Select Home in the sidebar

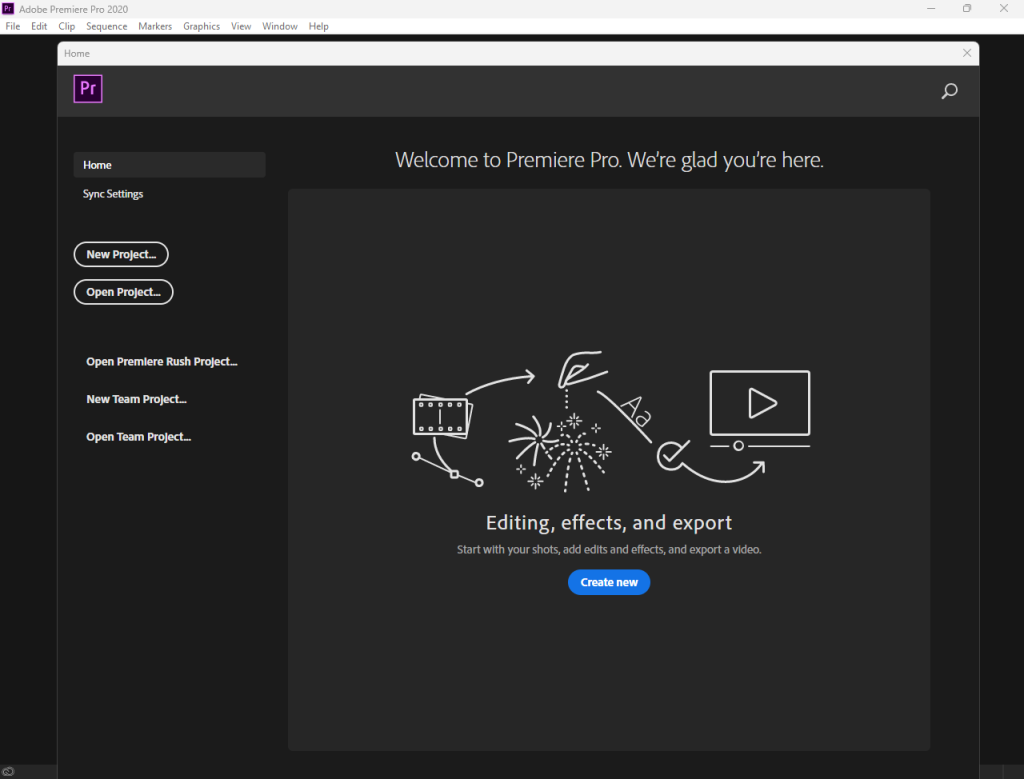169,165
